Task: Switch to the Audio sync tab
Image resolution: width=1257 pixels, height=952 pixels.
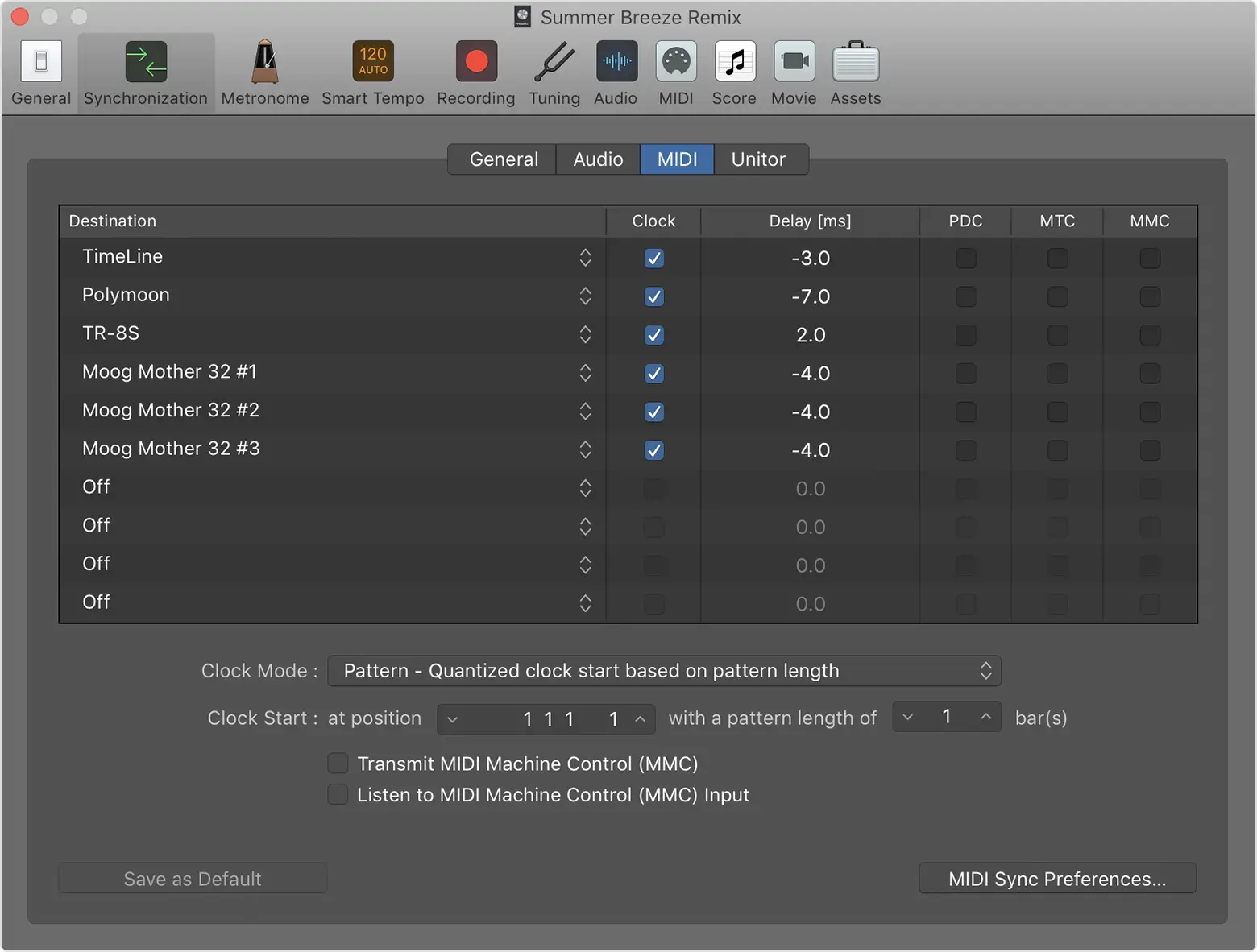Action: (598, 159)
